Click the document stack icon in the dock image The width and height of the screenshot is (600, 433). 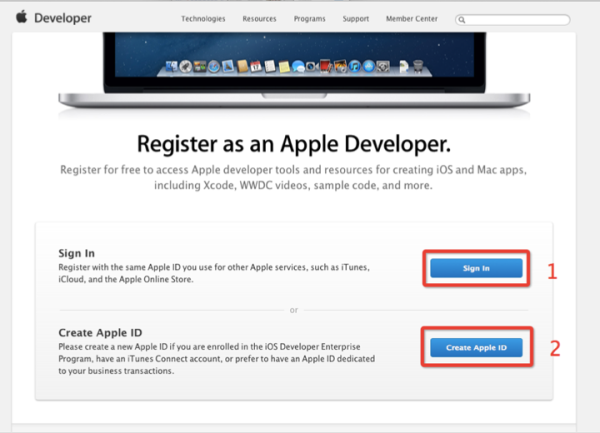pos(404,66)
